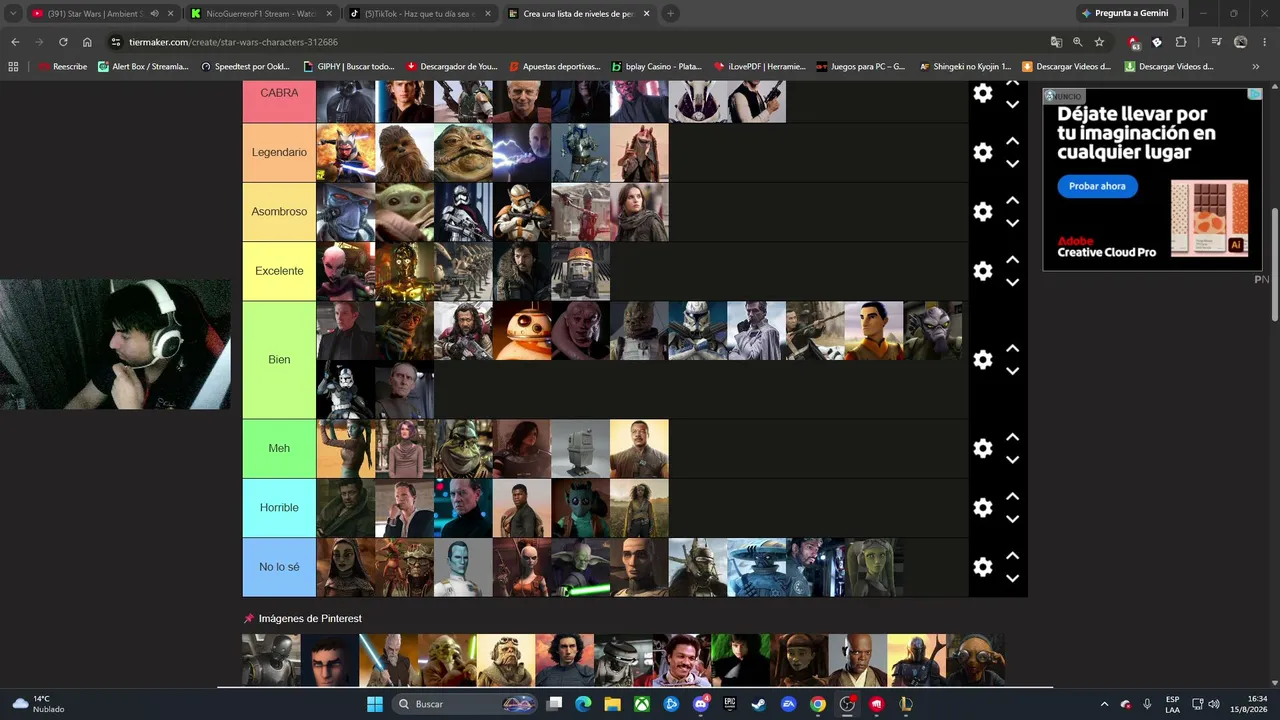Move the Asombroso tier down
This screenshot has height=720, width=1280.
pos(1012,223)
